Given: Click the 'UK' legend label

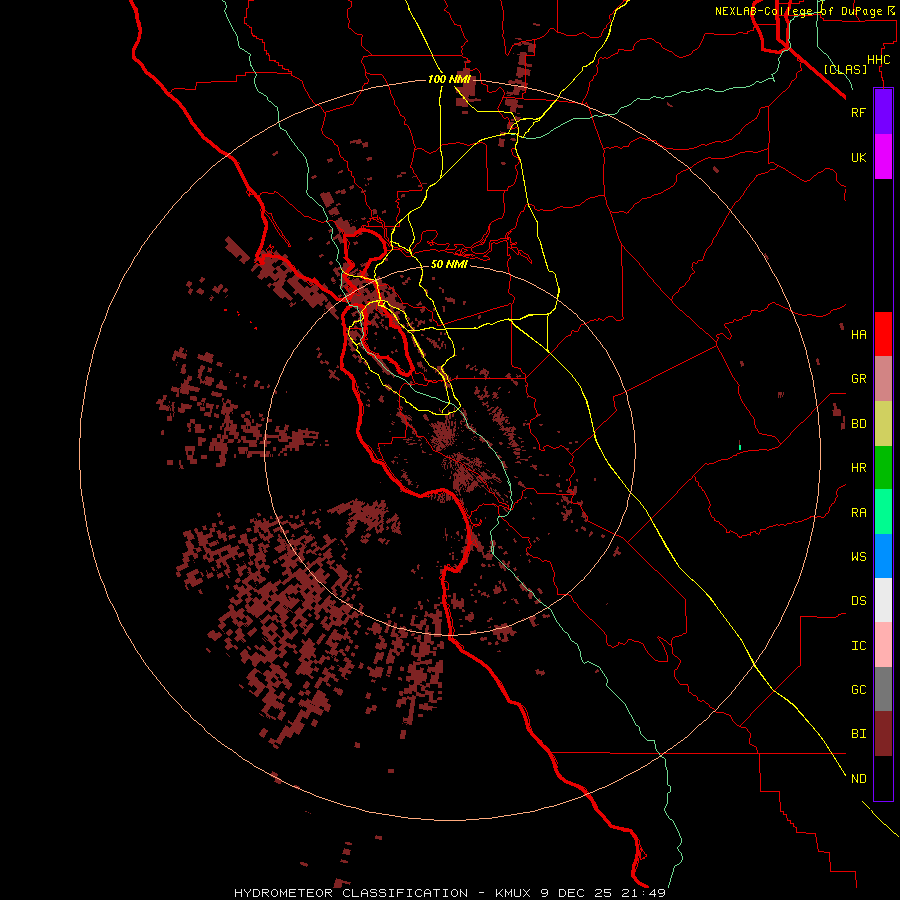Looking at the screenshot, I should 858,158.
